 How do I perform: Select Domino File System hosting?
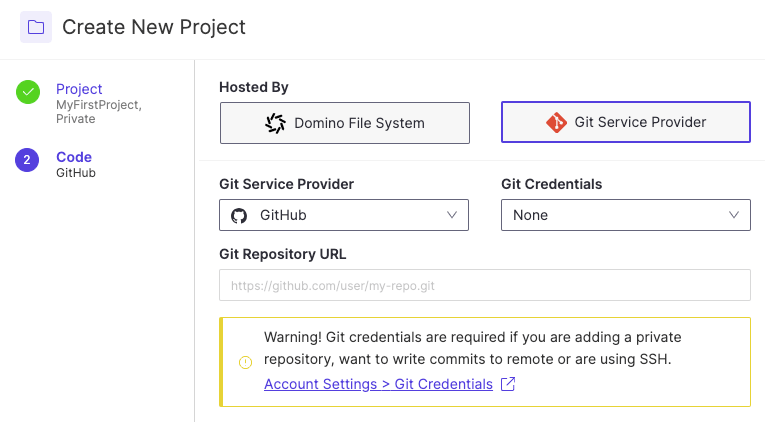345,123
